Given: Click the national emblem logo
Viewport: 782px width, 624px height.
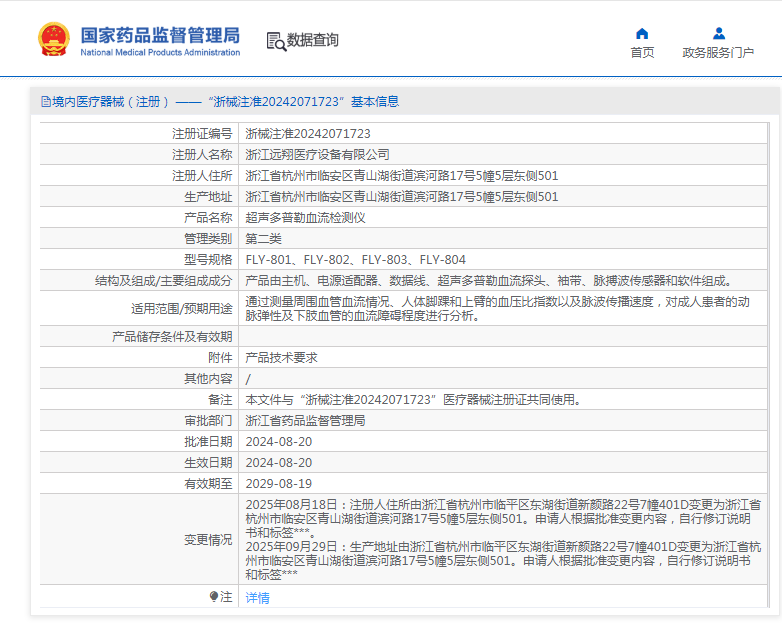Looking at the screenshot, I should 53,40.
